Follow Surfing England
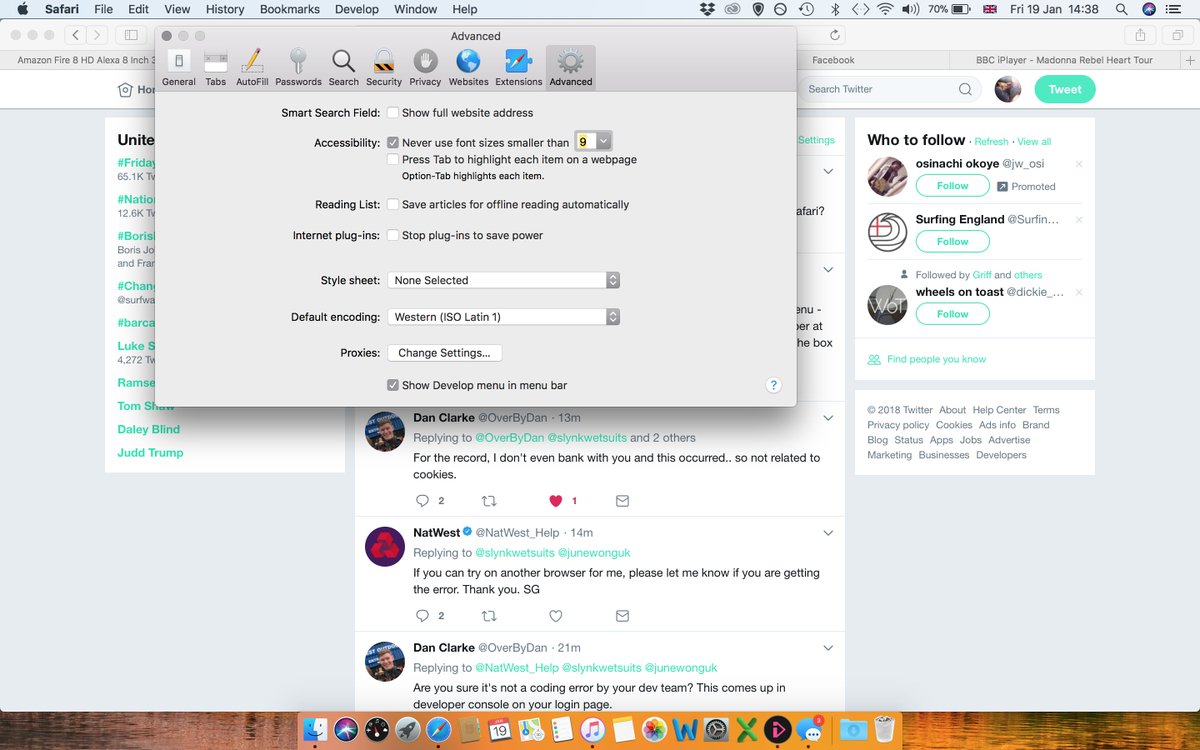This screenshot has height=750, width=1200. pyautogui.click(x=952, y=242)
